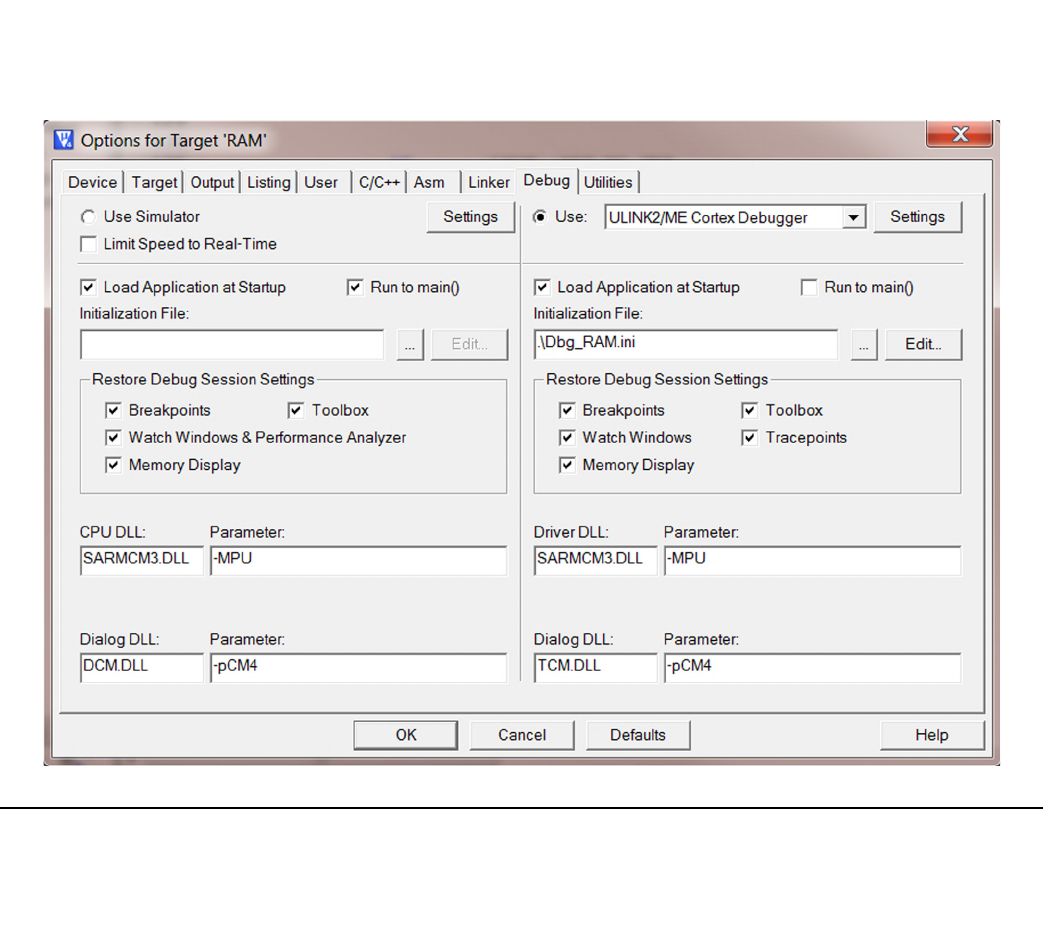Click the CPU DLL field SARMCM3.DLL
Image resolution: width=1063 pixels, height=926 pixels.
pos(142,560)
